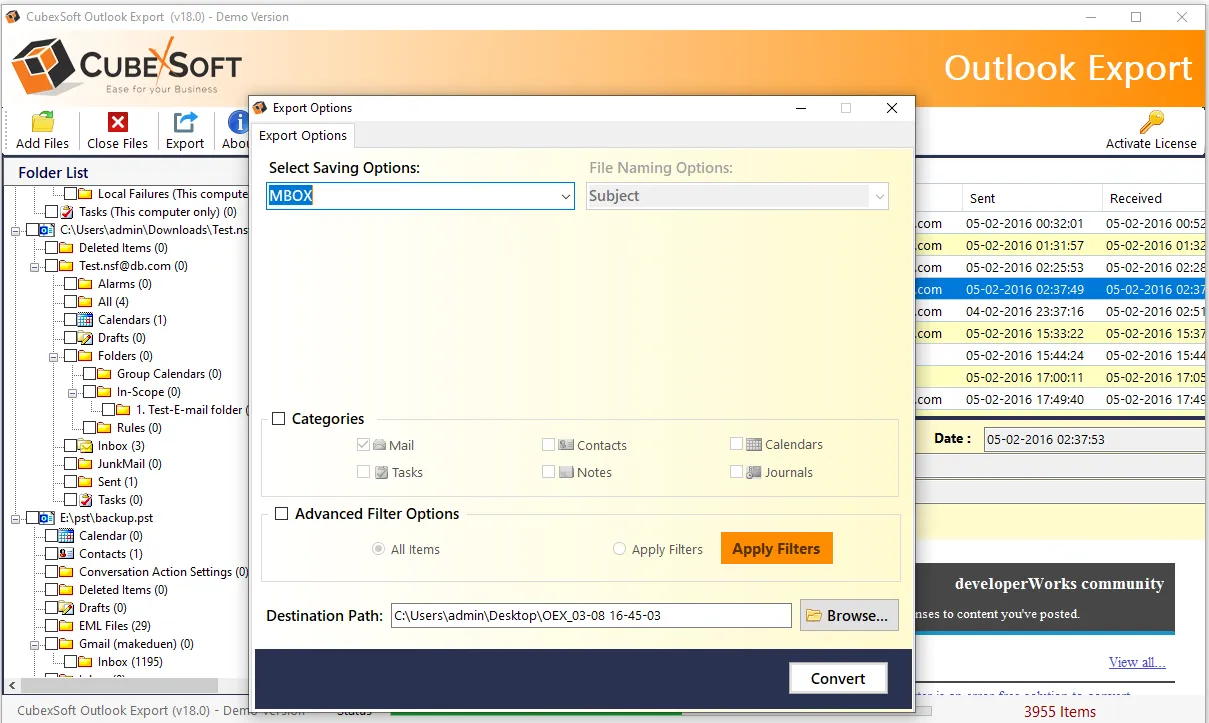Click the Add Files toolbar icon

click(43, 122)
